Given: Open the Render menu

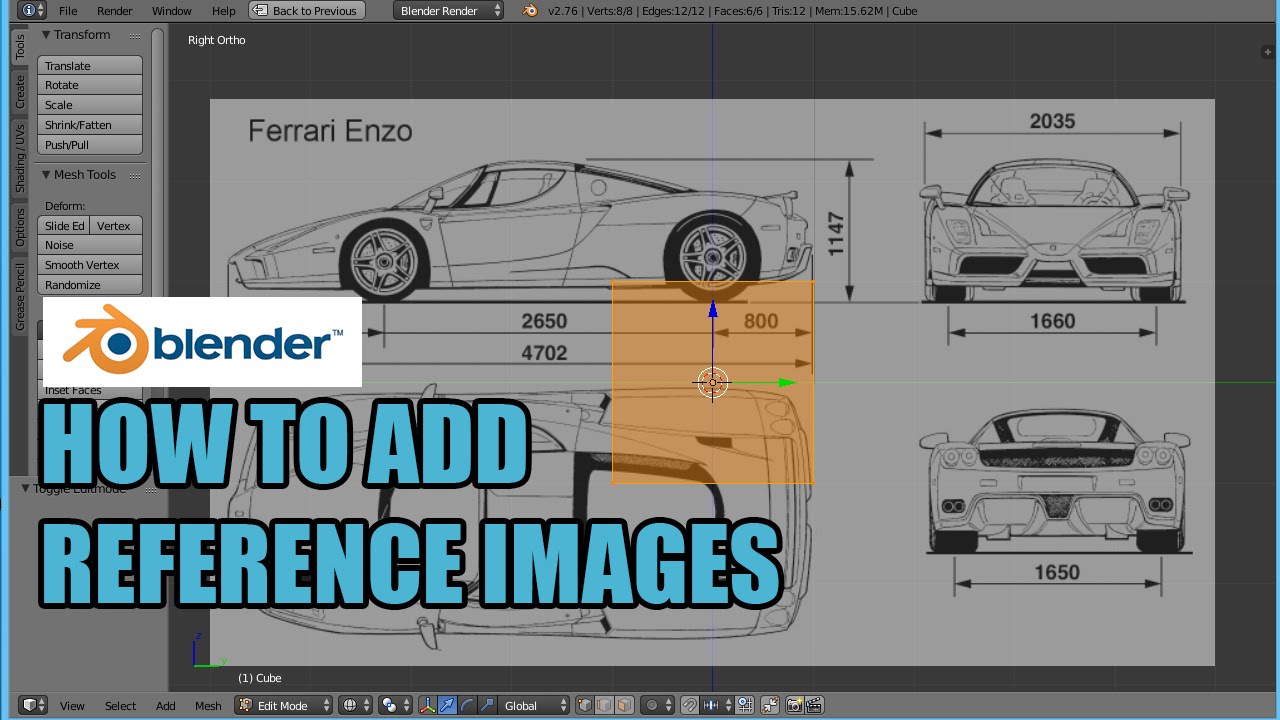Looking at the screenshot, I should click(115, 10).
